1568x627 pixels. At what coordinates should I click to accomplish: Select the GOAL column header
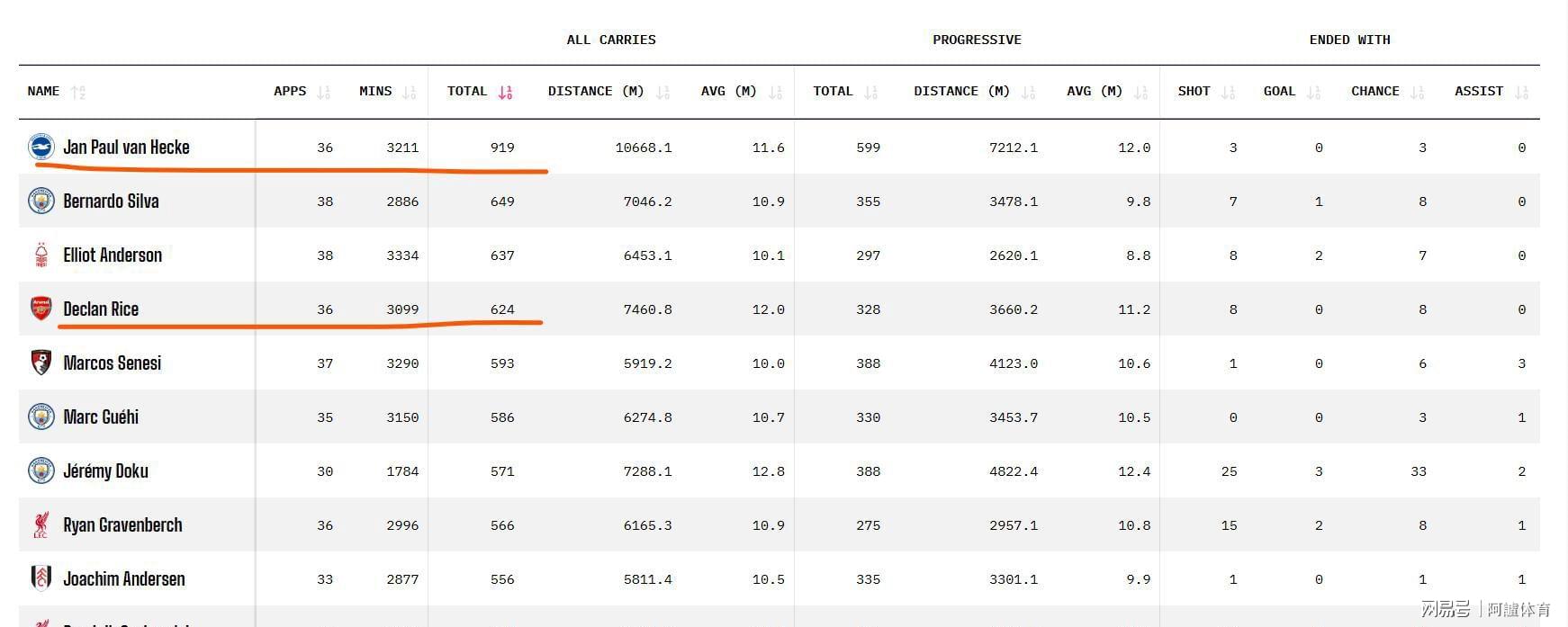[1279, 91]
